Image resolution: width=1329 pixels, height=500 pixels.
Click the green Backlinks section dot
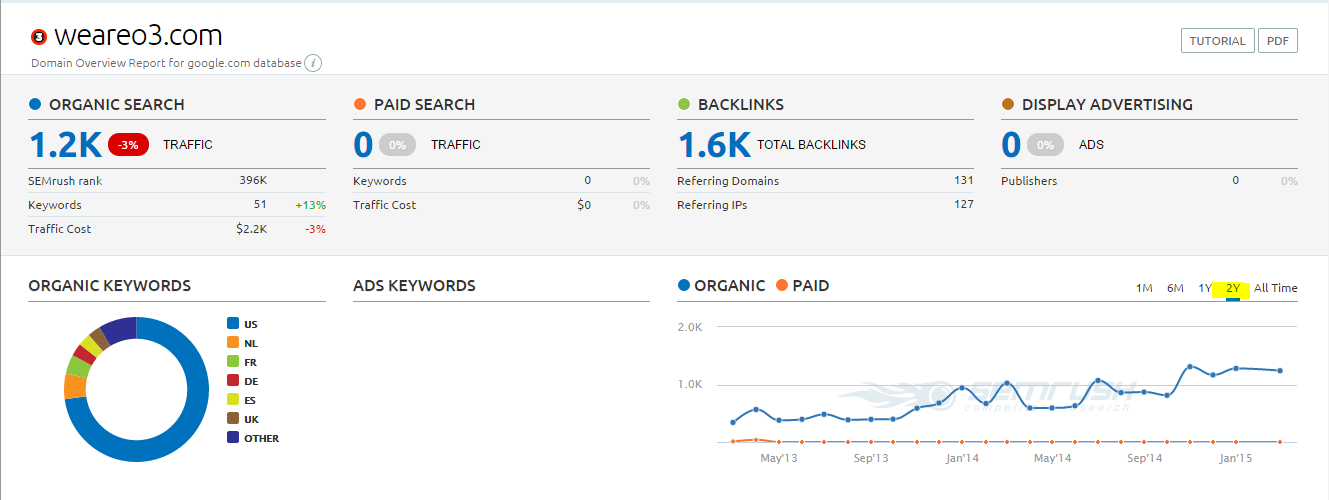[x=684, y=104]
